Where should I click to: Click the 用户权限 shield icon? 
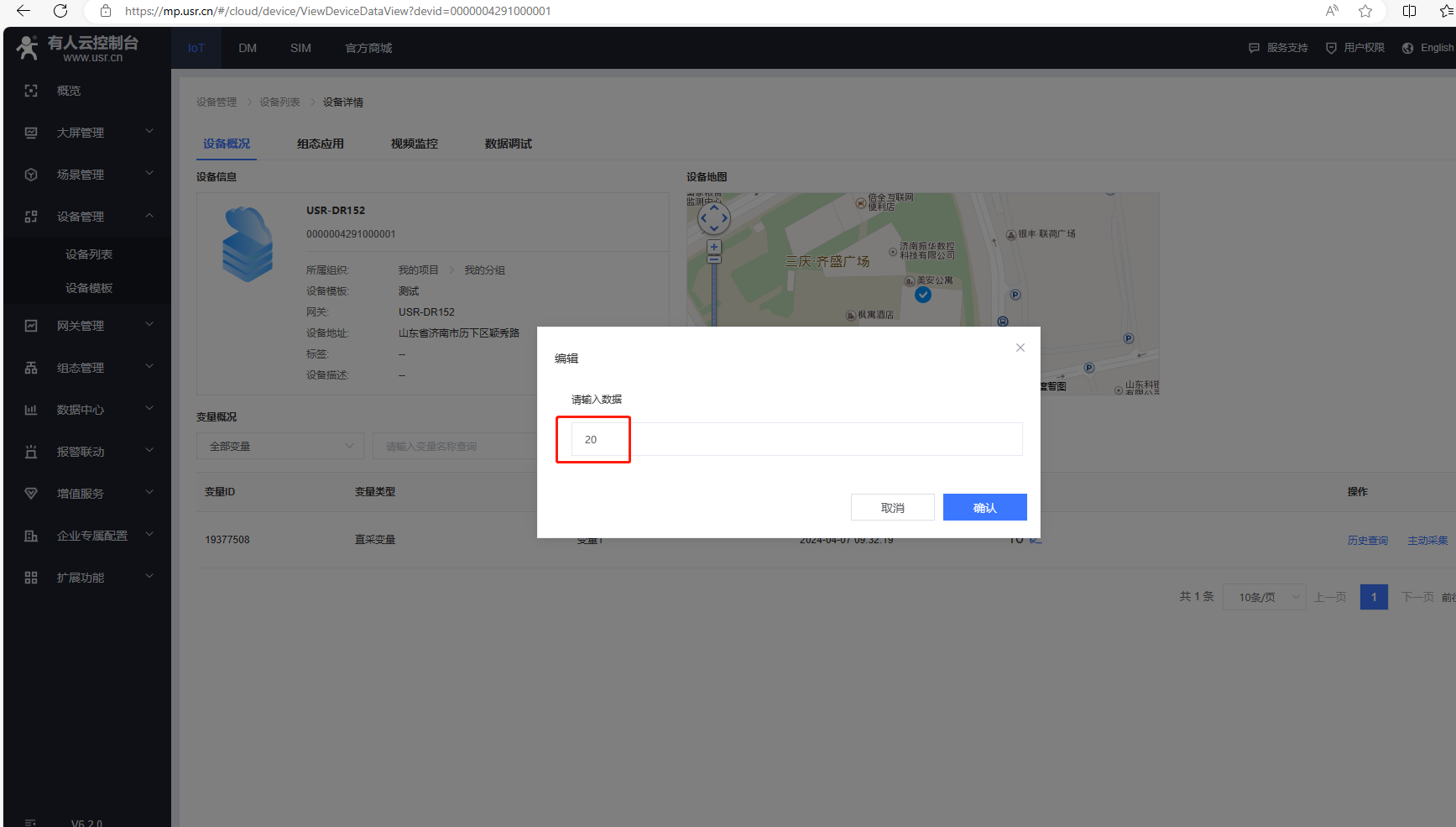[x=1331, y=48]
